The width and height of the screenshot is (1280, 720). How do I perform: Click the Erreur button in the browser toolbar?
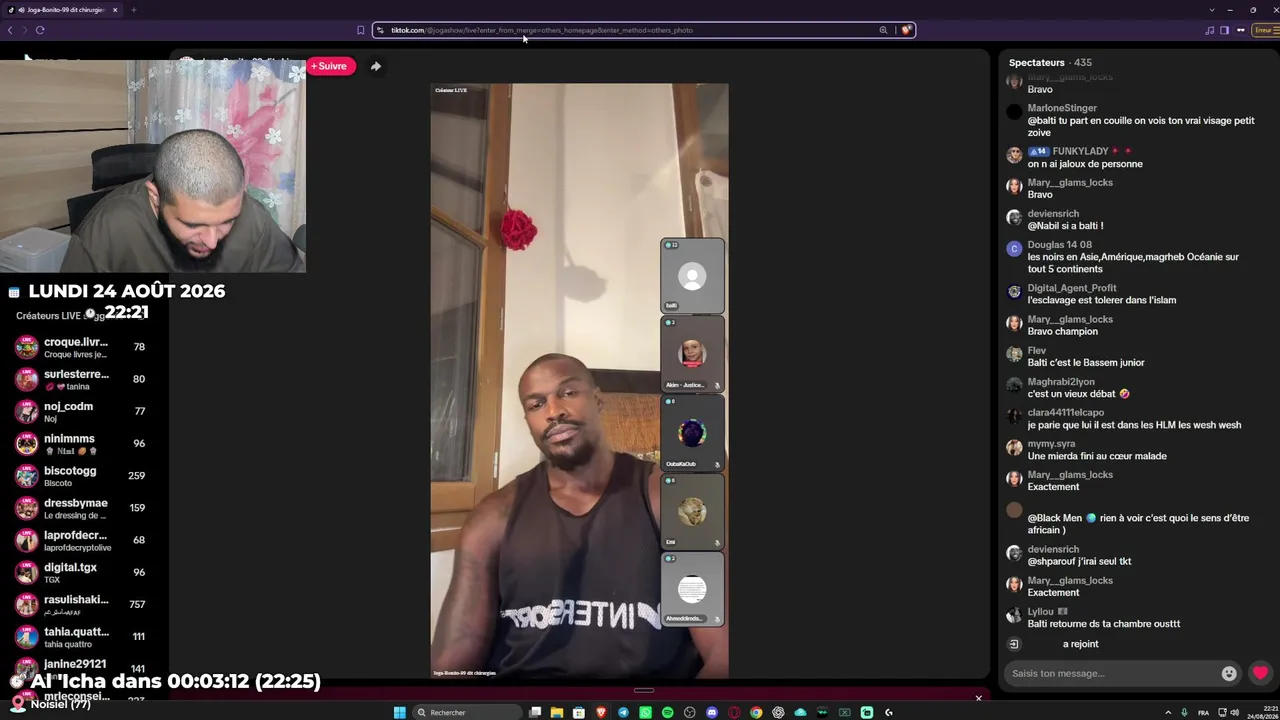[x=1264, y=30]
